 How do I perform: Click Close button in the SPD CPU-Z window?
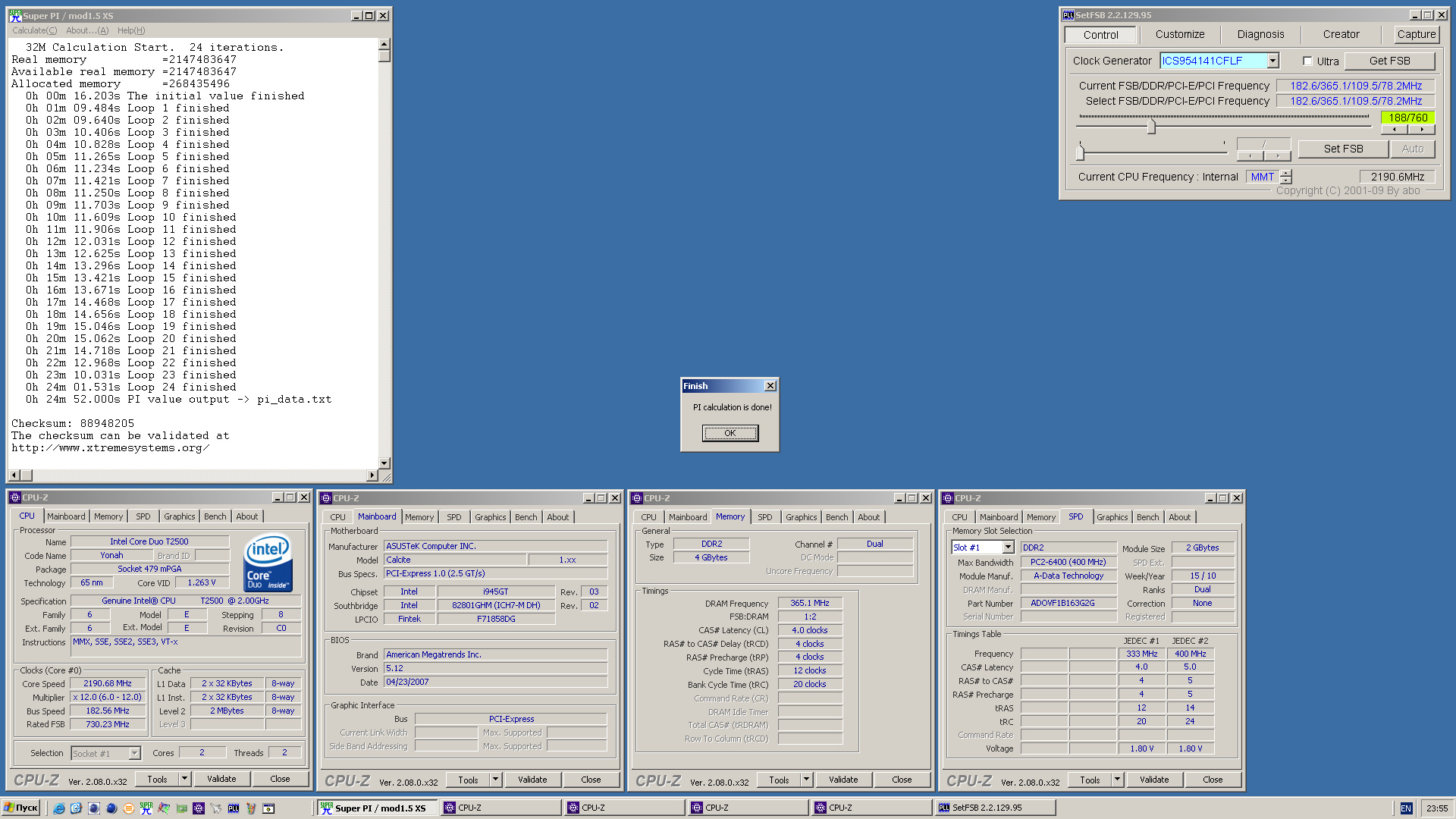[1212, 780]
